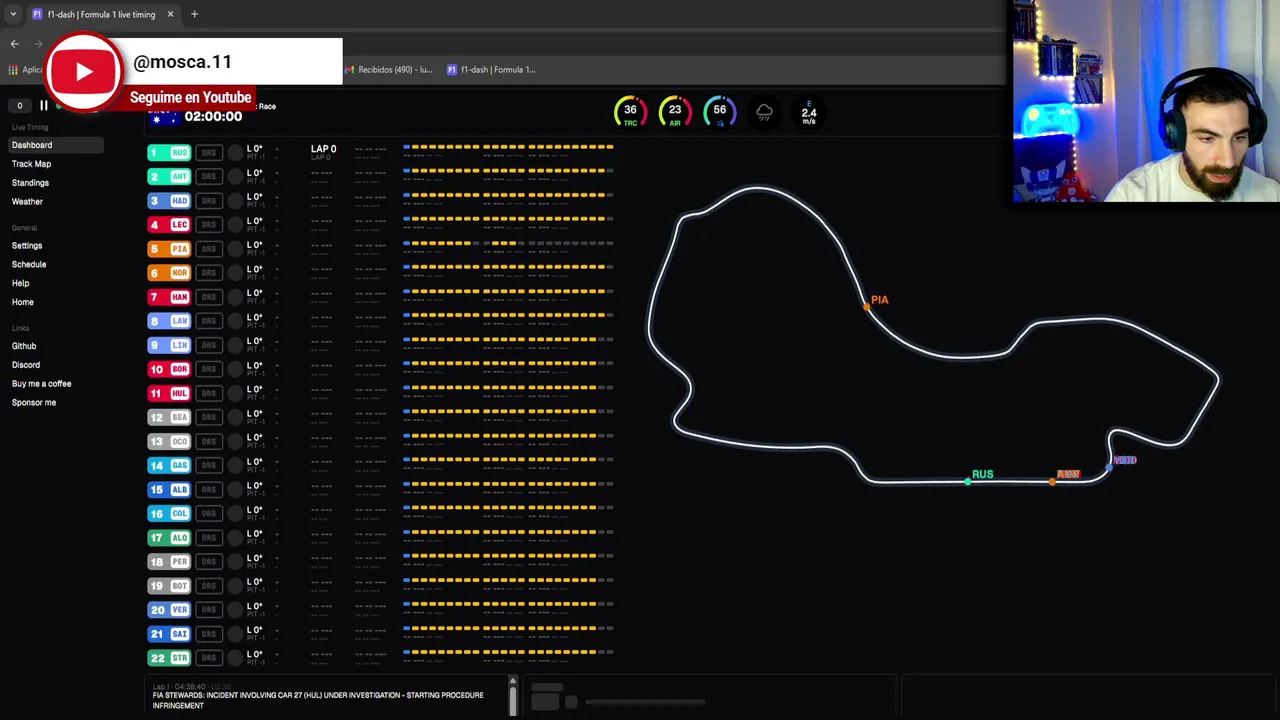Viewport: 1280px width, 720px height.
Task: Click the DRS indicator in PER row
Action: pyautogui.click(x=208, y=562)
